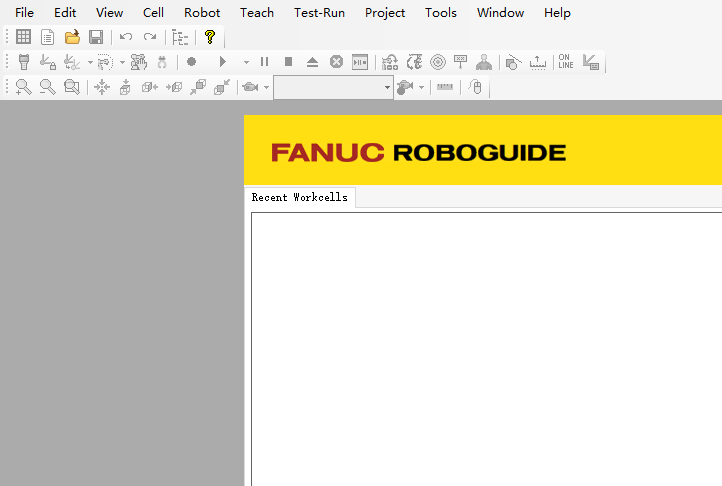This screenshot has width=722, height=486.
Task: Click the robot path profile icon
Action: (414, 62)
